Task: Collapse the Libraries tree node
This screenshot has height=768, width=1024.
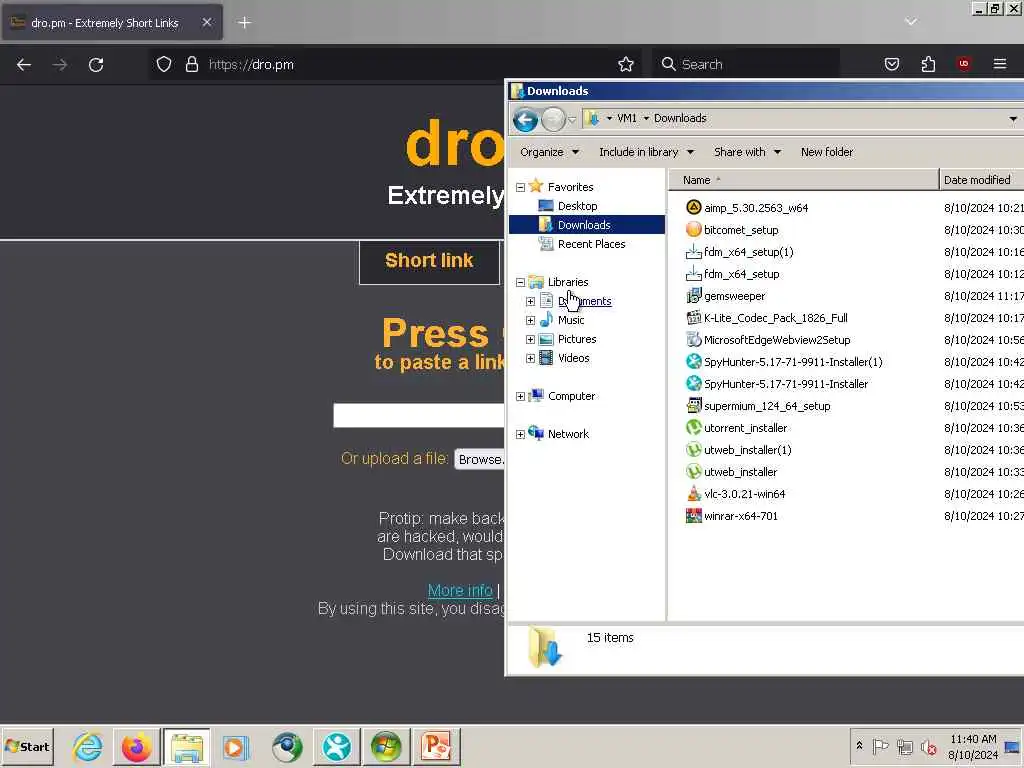Action: point(520,283)
